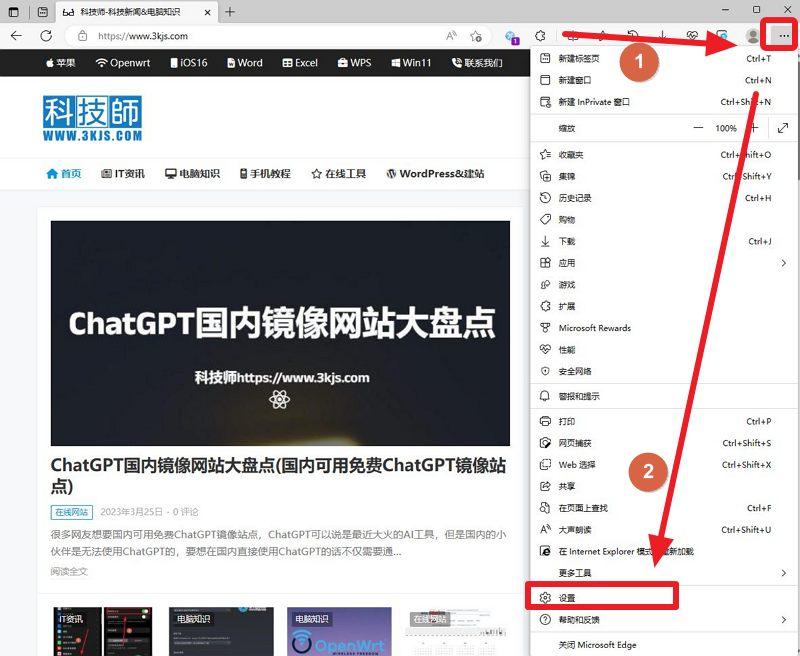
Task: Close the 科技师 tab
Action: tap(208, 12)
